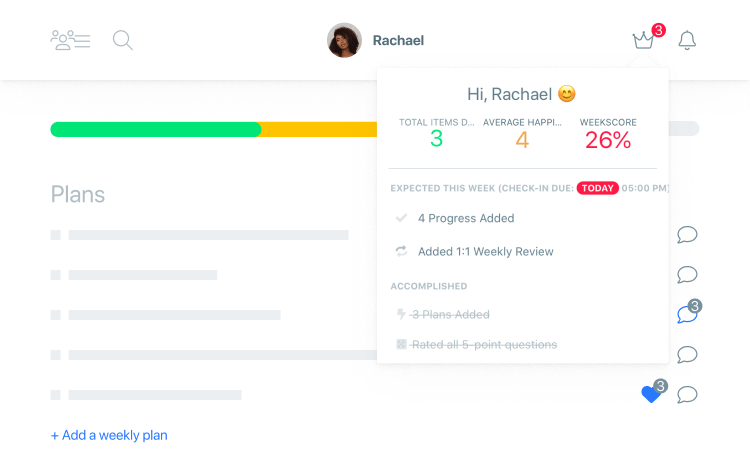The image size is (750, 470).
Task: Click the search magnifier icon
Action: [x=122, y=40]
